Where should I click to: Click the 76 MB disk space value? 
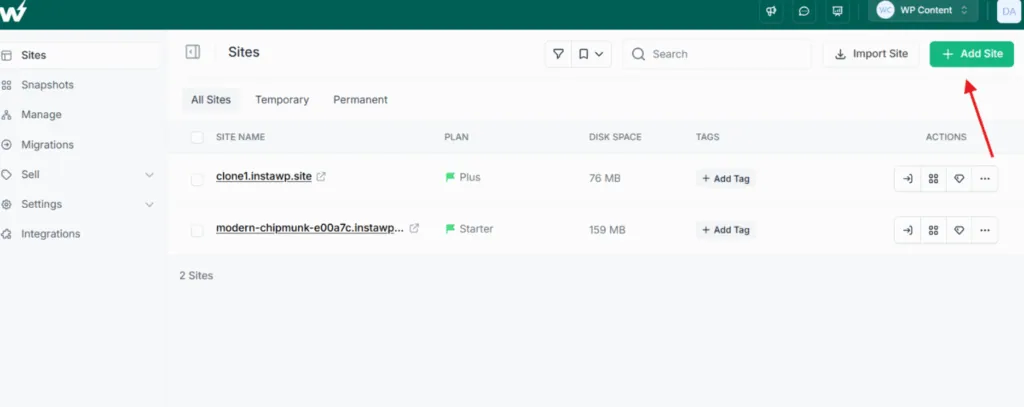[605, 178]
